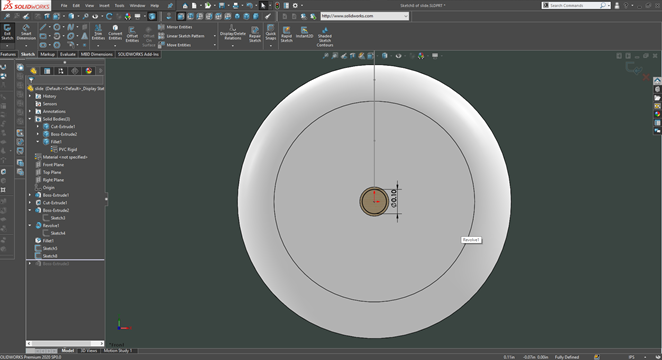
Task: Open the Options gear icon
Action: (295, 5)
